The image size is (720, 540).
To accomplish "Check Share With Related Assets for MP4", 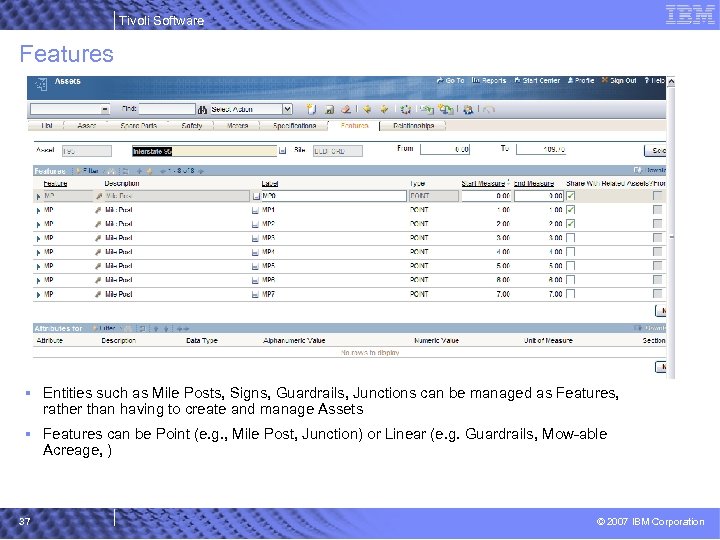I will click(570, 252).
